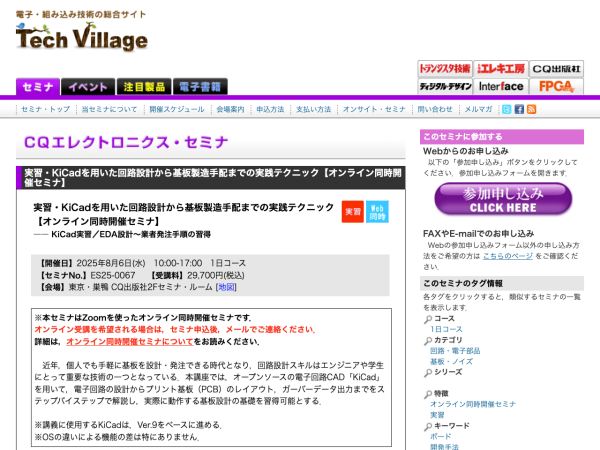Click the 参加申し込み CLICK HERE button

(x=503, y=199)
